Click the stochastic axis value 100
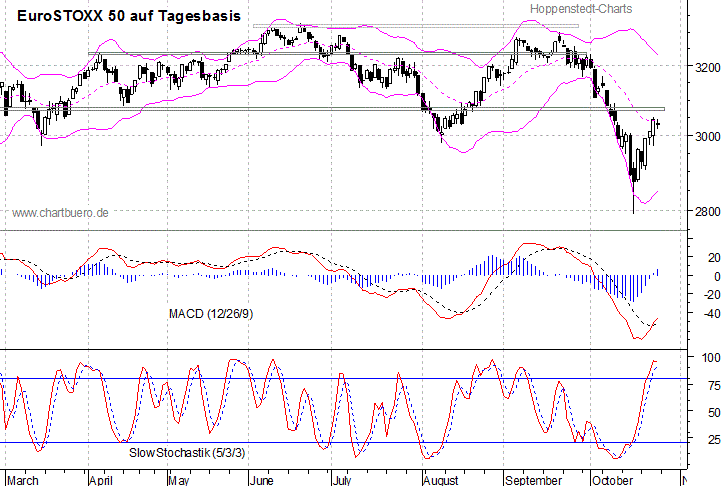Image resolution: width=723 pixels, height=486 pixels. (x=711, y=357)
